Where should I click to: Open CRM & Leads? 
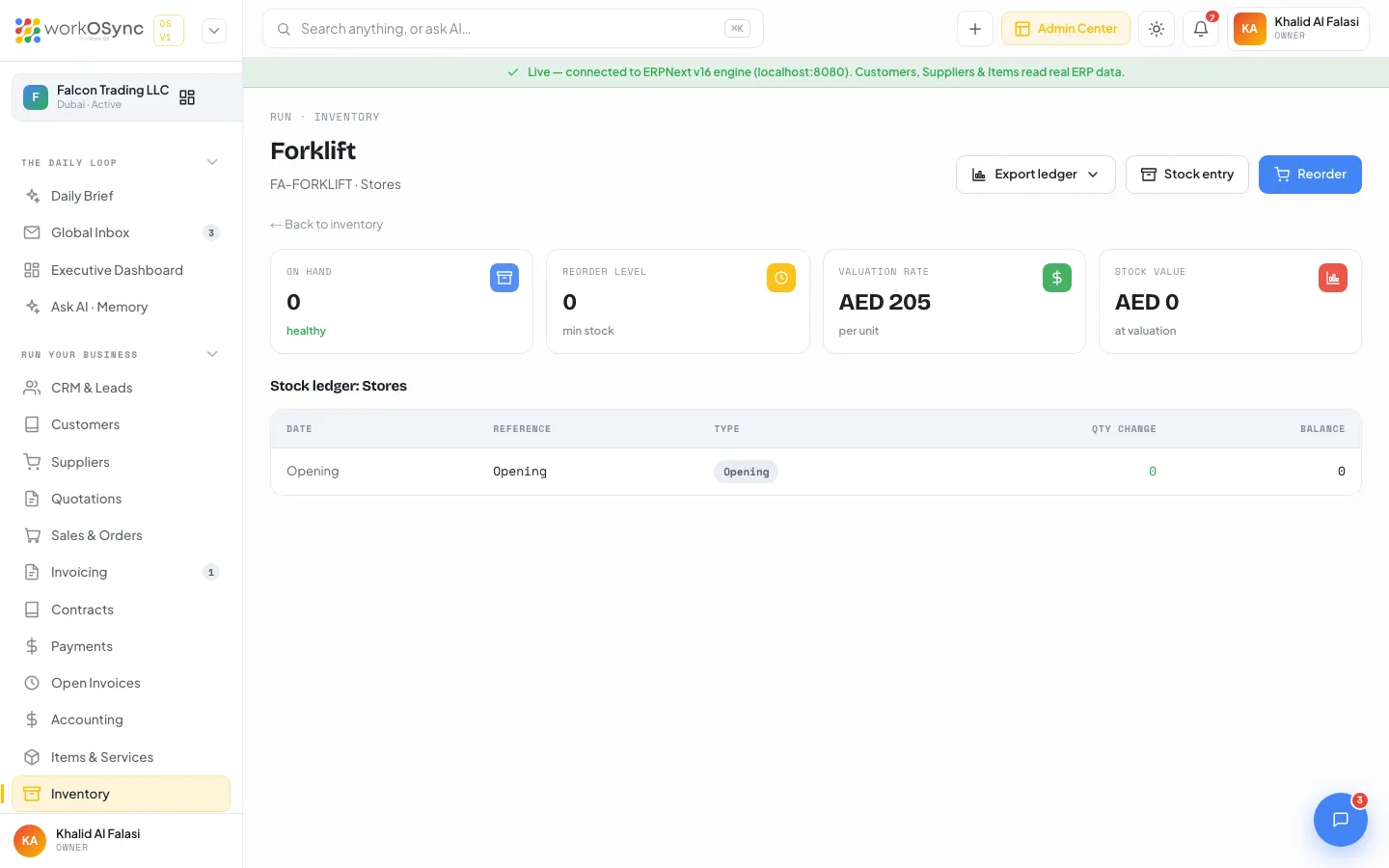tap(121, 388)
